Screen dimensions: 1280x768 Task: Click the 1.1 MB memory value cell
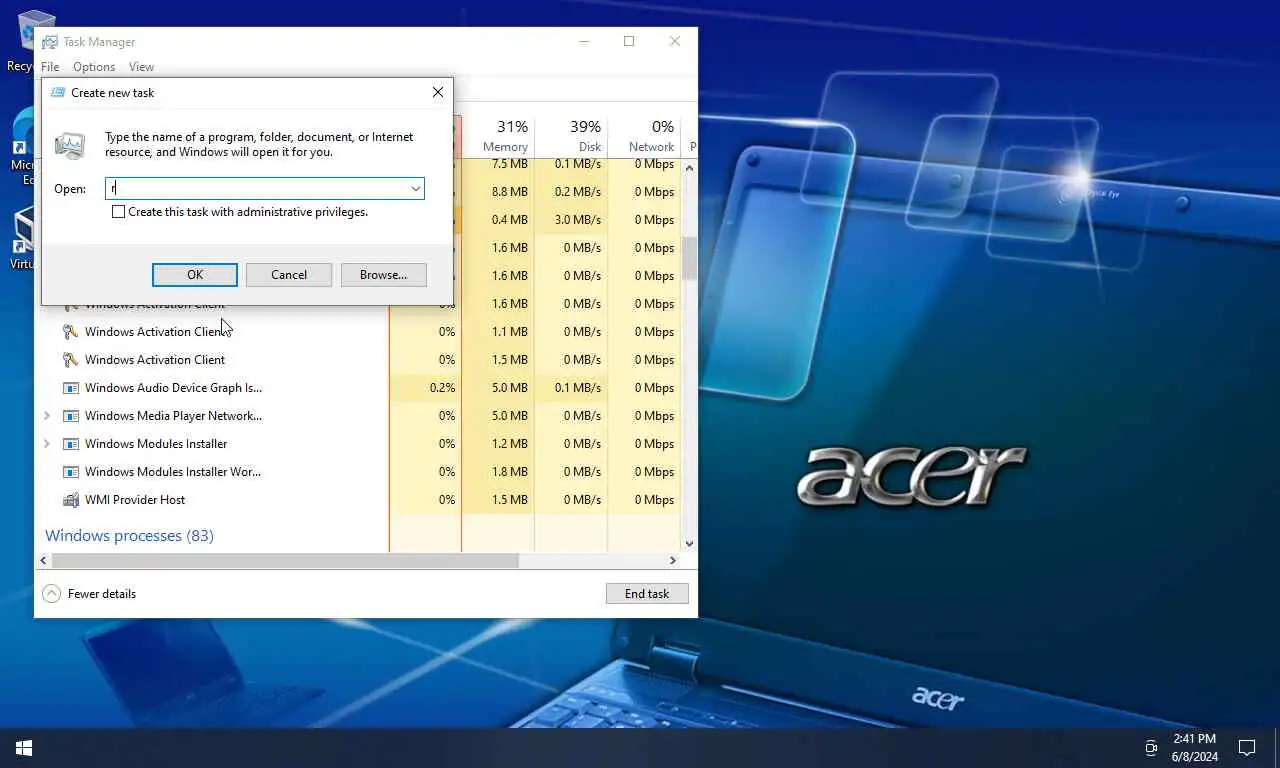[498, 331]
